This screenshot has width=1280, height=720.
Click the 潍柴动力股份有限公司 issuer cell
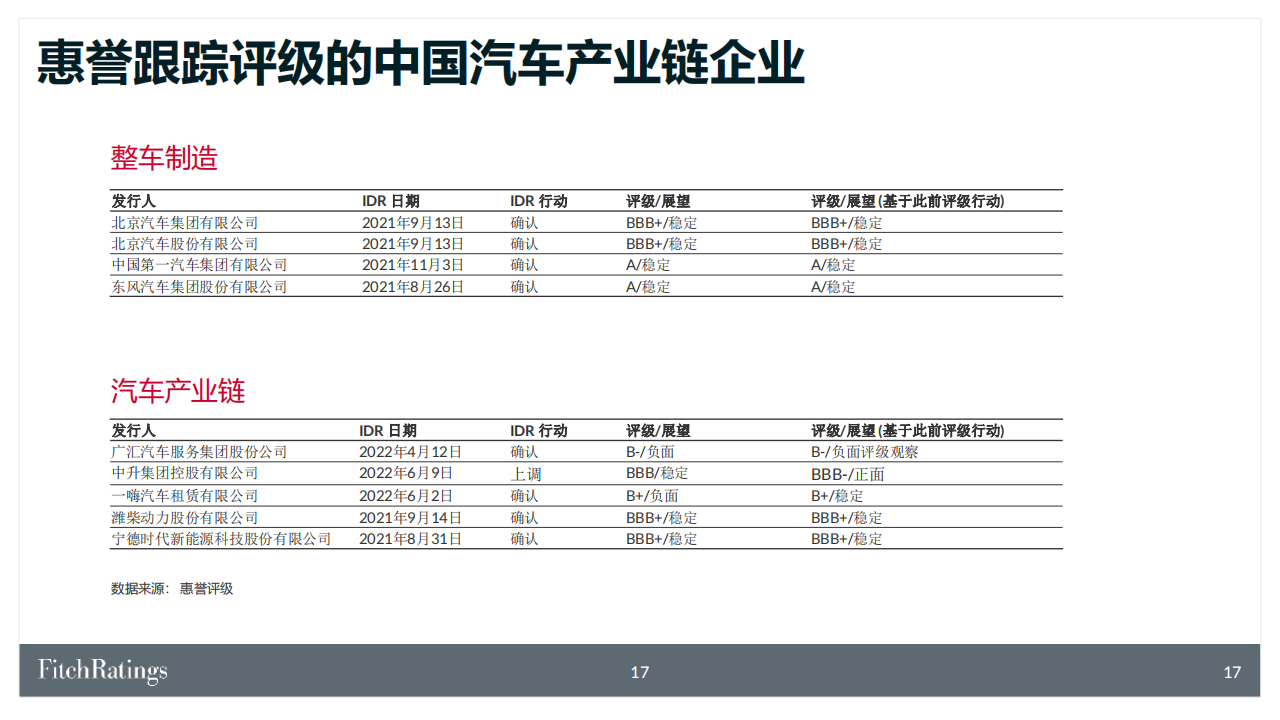coord(185,518)
